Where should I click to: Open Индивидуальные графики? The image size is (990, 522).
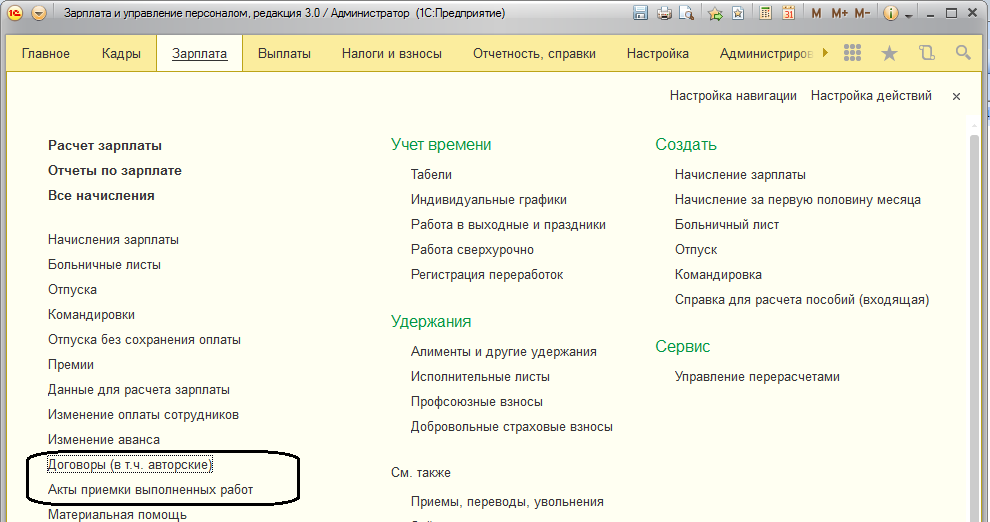(x=489, y=199)
